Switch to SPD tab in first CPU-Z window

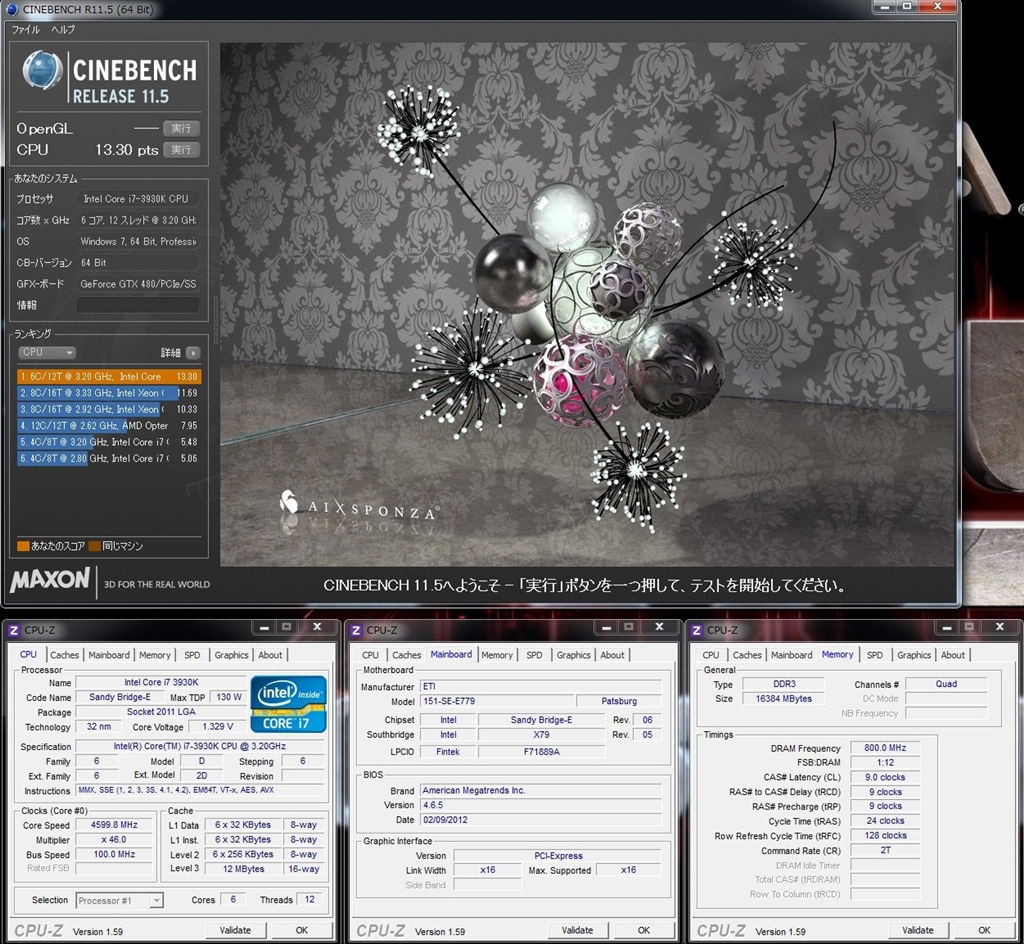click(192, 655)
